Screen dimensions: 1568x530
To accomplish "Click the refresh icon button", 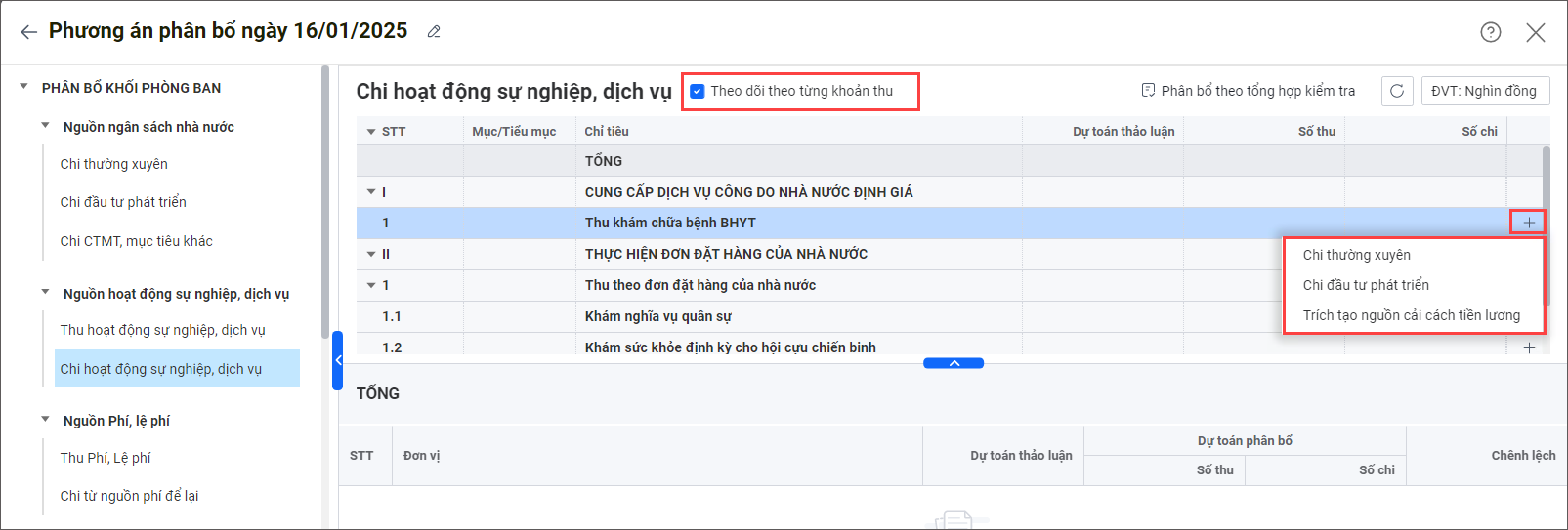I will point(1397,91).
